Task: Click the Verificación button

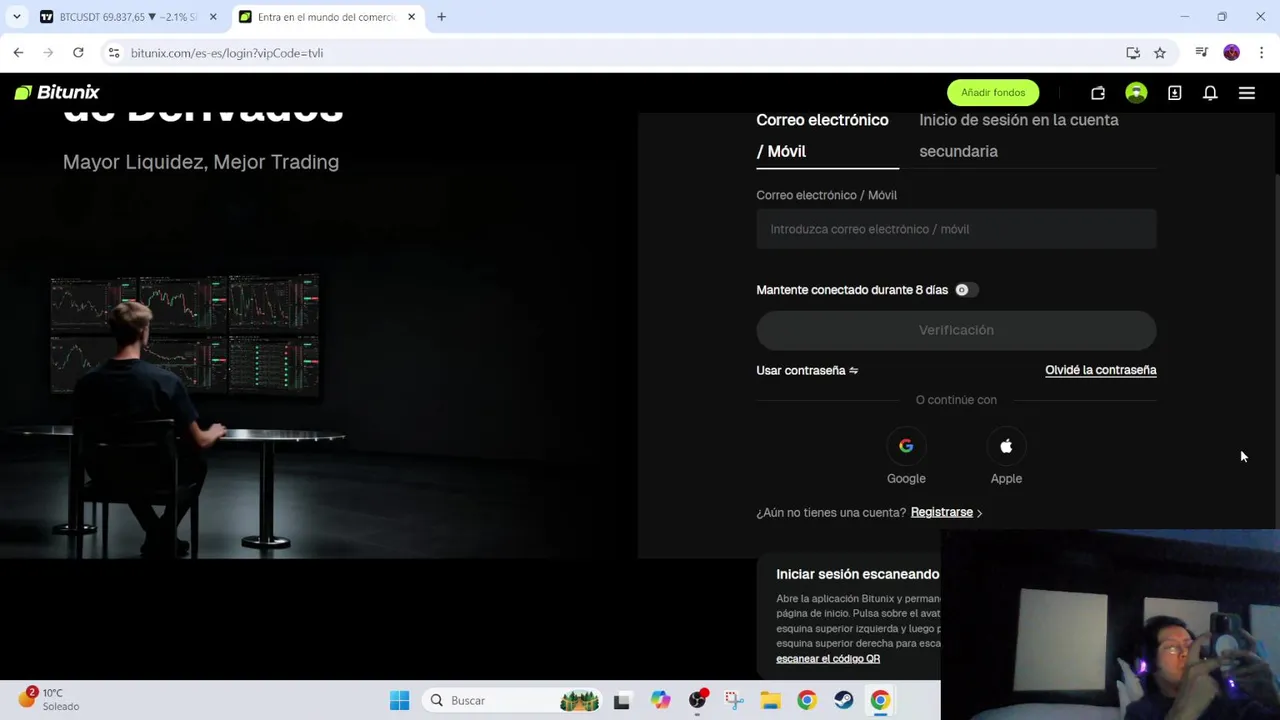Action: pyautogui.click(x=956, y=330)
